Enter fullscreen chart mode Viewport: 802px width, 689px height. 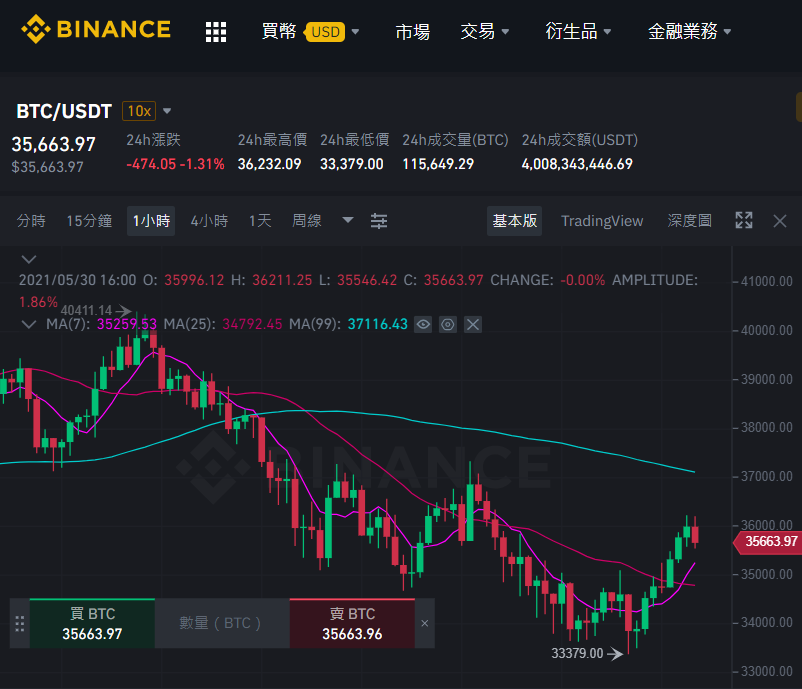pos(744,220)
